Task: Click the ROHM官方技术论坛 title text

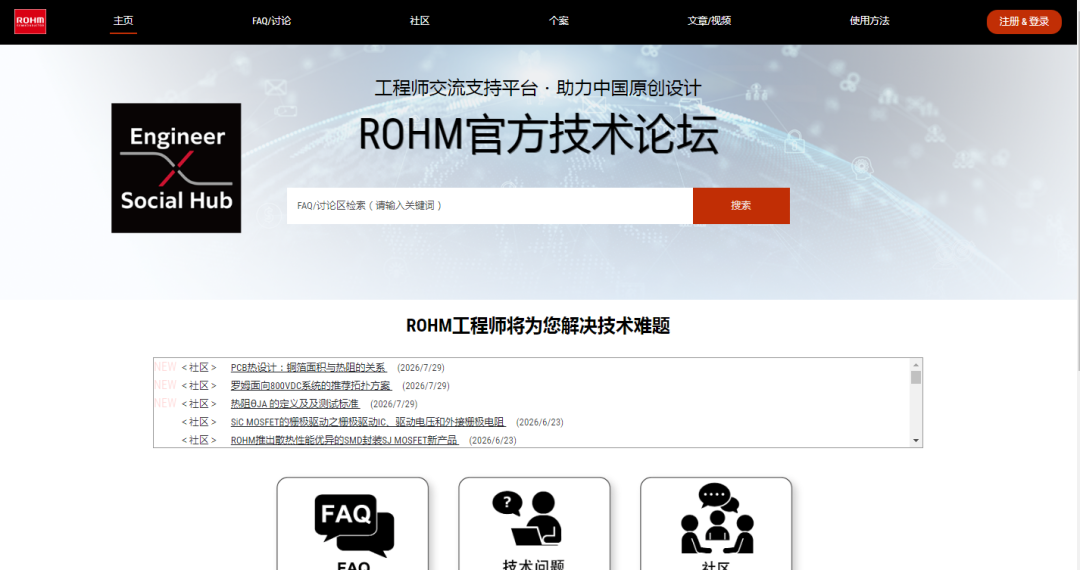Action: (539, 134)
